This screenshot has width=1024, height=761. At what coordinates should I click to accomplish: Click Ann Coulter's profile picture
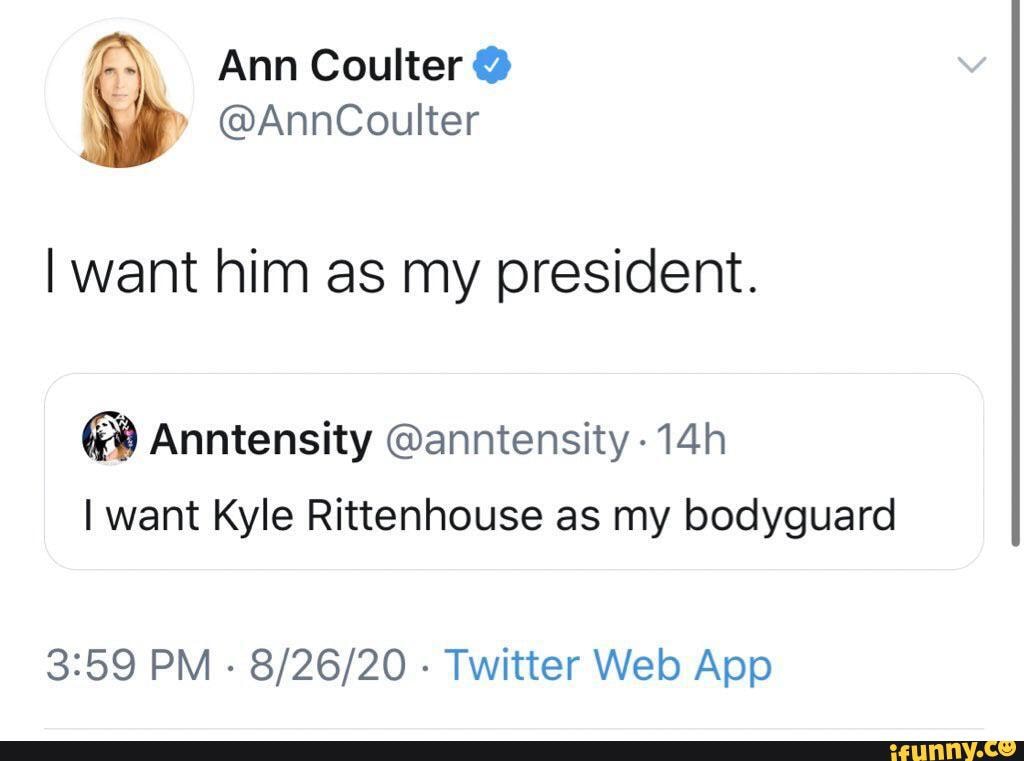click(x=120, y=93)
